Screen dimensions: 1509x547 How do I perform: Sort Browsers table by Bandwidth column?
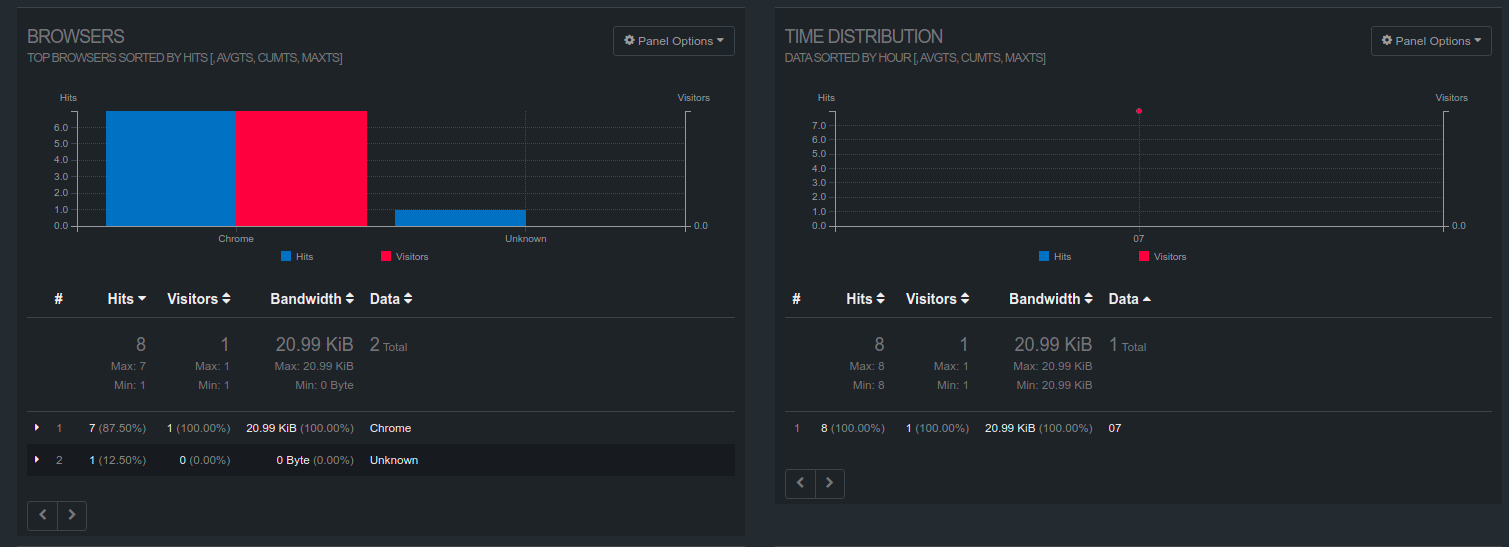(x=312, y=299)
